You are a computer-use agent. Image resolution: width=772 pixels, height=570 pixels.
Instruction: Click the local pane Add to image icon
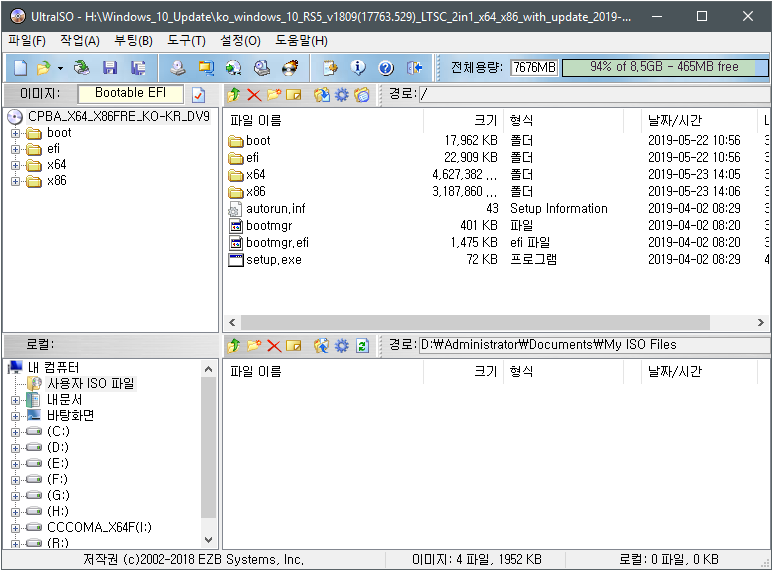click(x=322, y=346)
